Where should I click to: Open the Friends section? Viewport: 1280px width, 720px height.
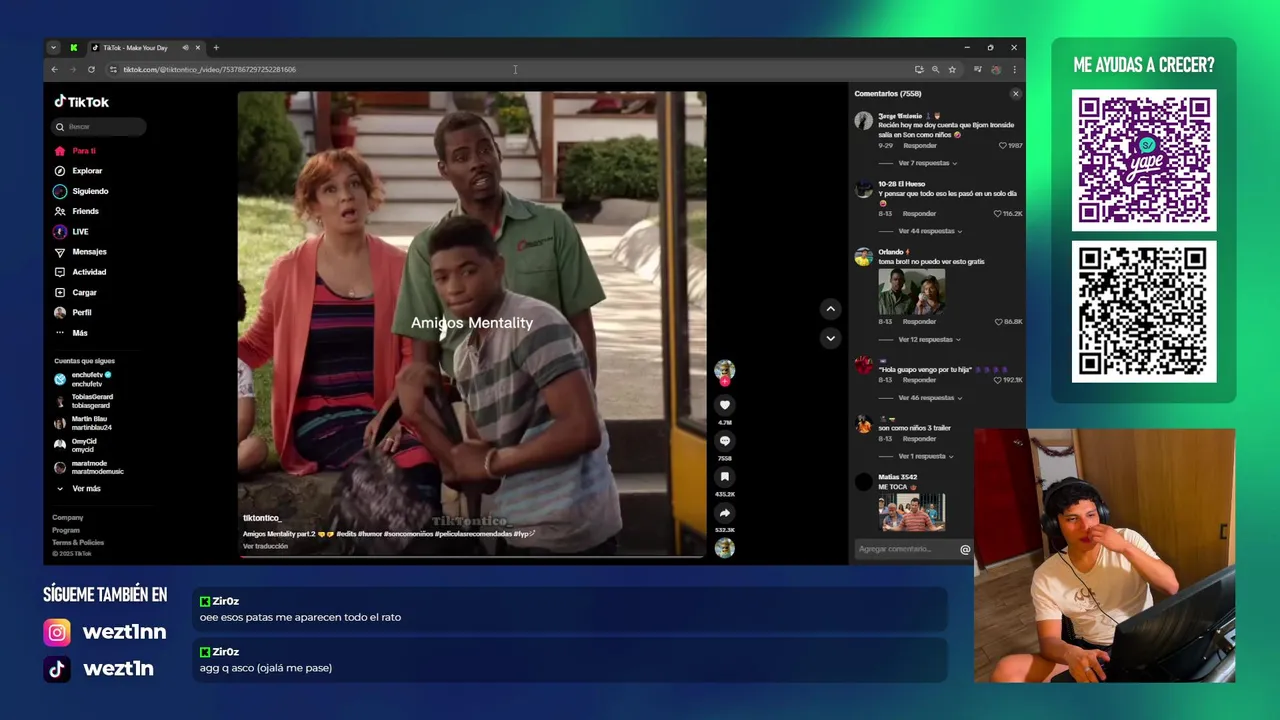coord(77,211)
